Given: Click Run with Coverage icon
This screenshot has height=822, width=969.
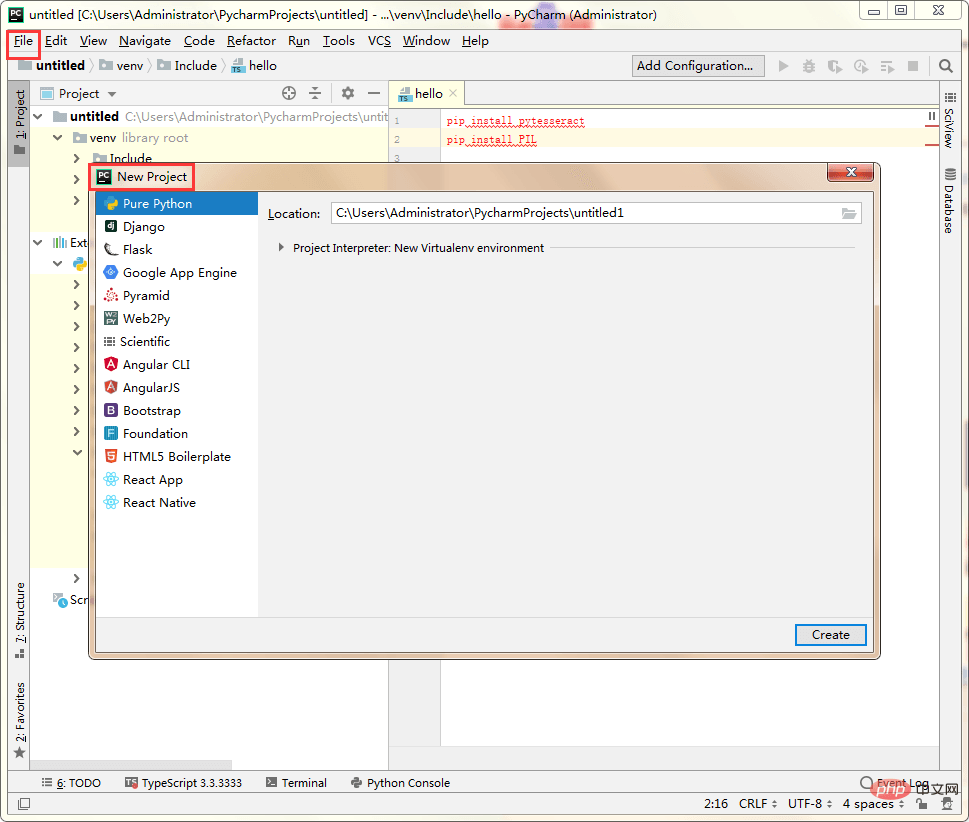Looking at the screenshot, I should tap(834, 66).
